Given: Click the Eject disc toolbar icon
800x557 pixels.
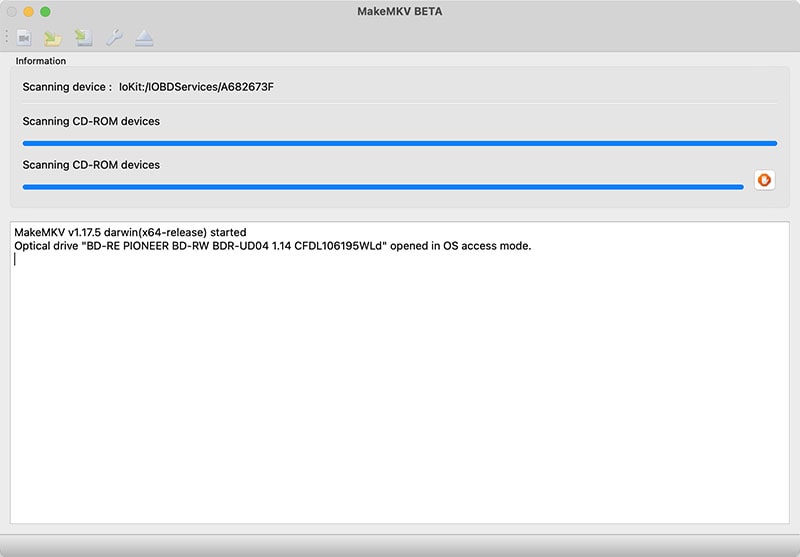Looking at the screenshot, I should pos(144,38).
